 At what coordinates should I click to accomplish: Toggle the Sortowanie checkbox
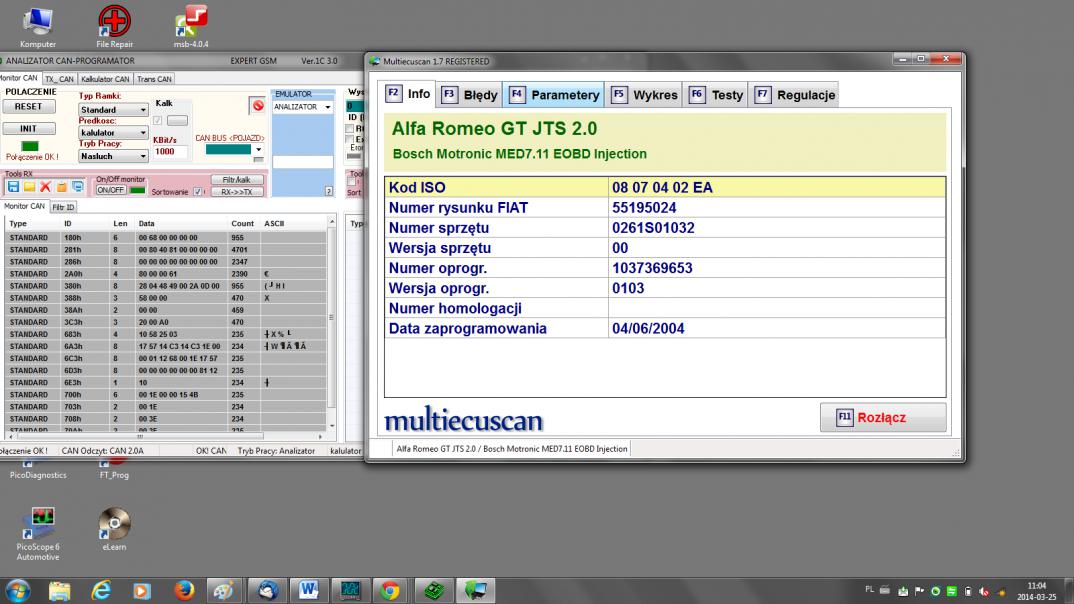(197, 192)
